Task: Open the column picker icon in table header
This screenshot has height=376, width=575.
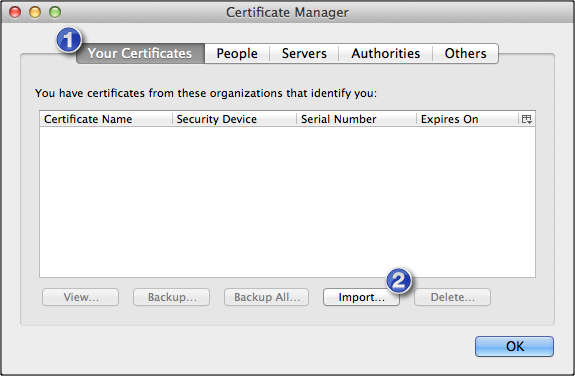Action: click(x=527, y=119)
